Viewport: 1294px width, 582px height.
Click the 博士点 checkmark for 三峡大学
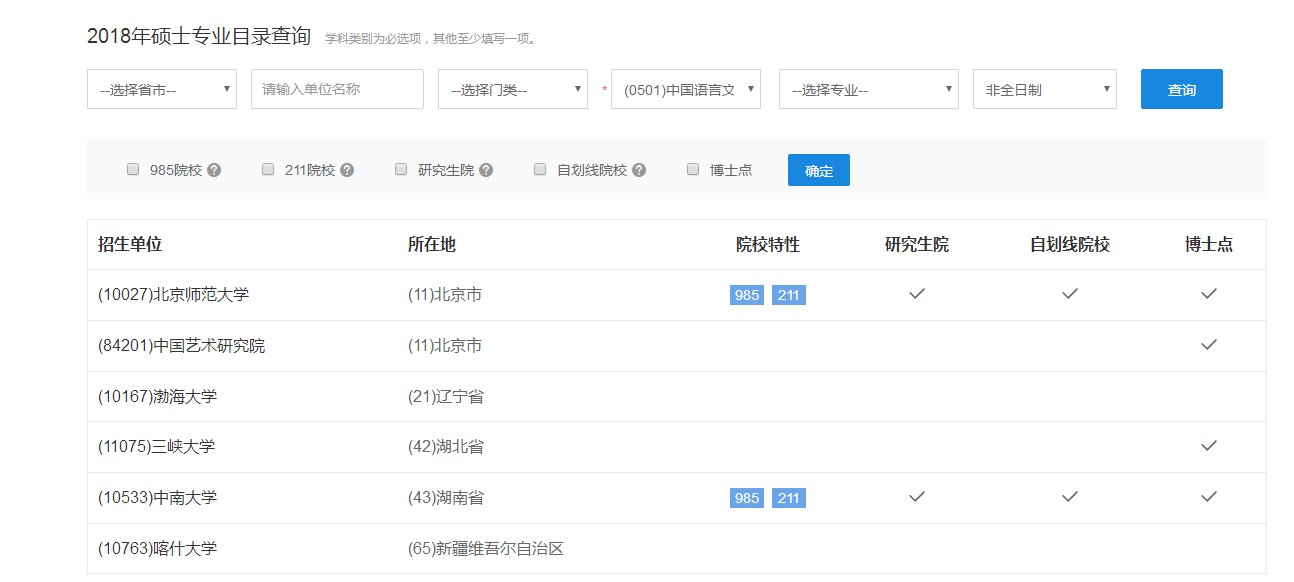[1208, 447]
